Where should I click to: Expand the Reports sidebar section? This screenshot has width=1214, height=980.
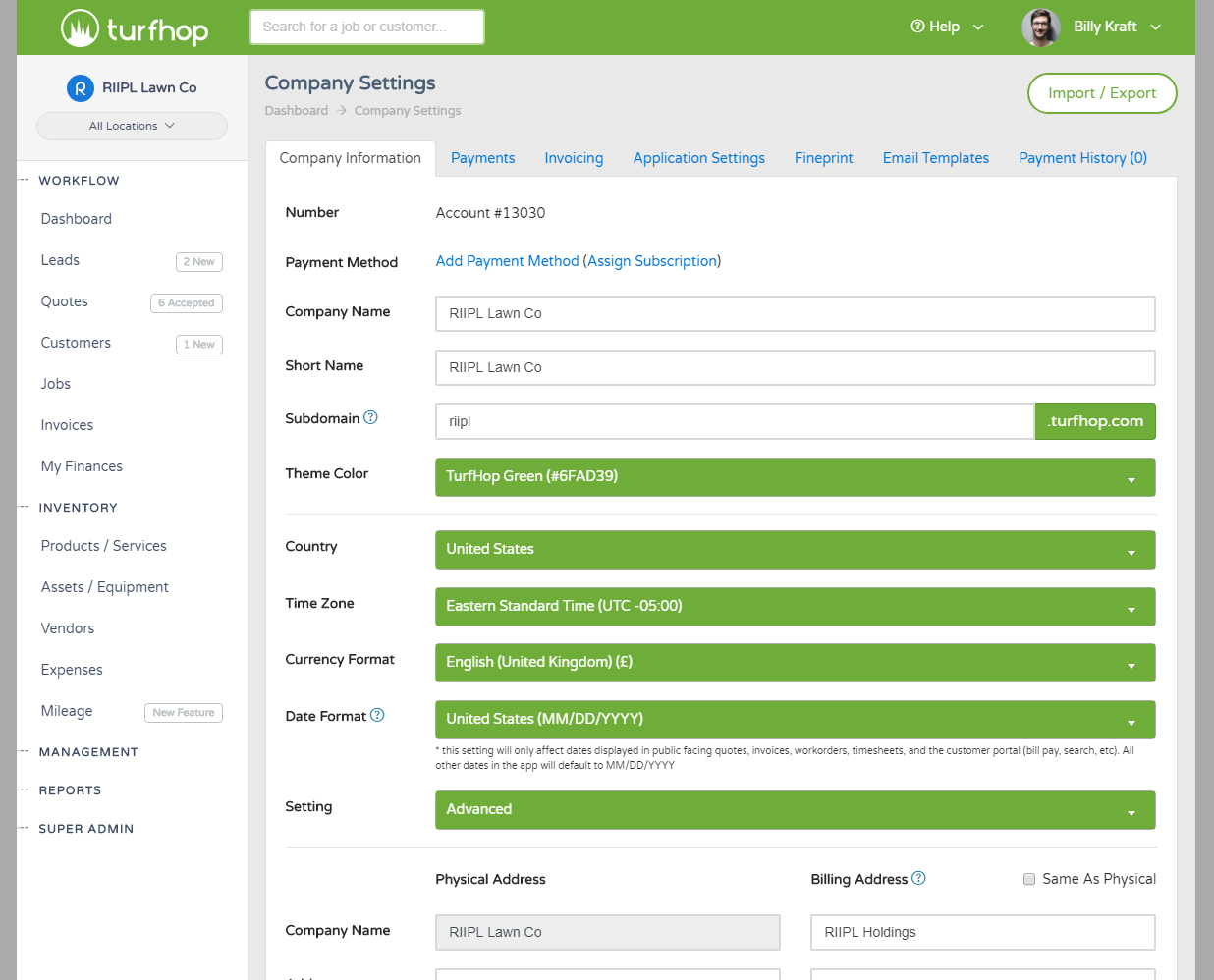[70, 790]
